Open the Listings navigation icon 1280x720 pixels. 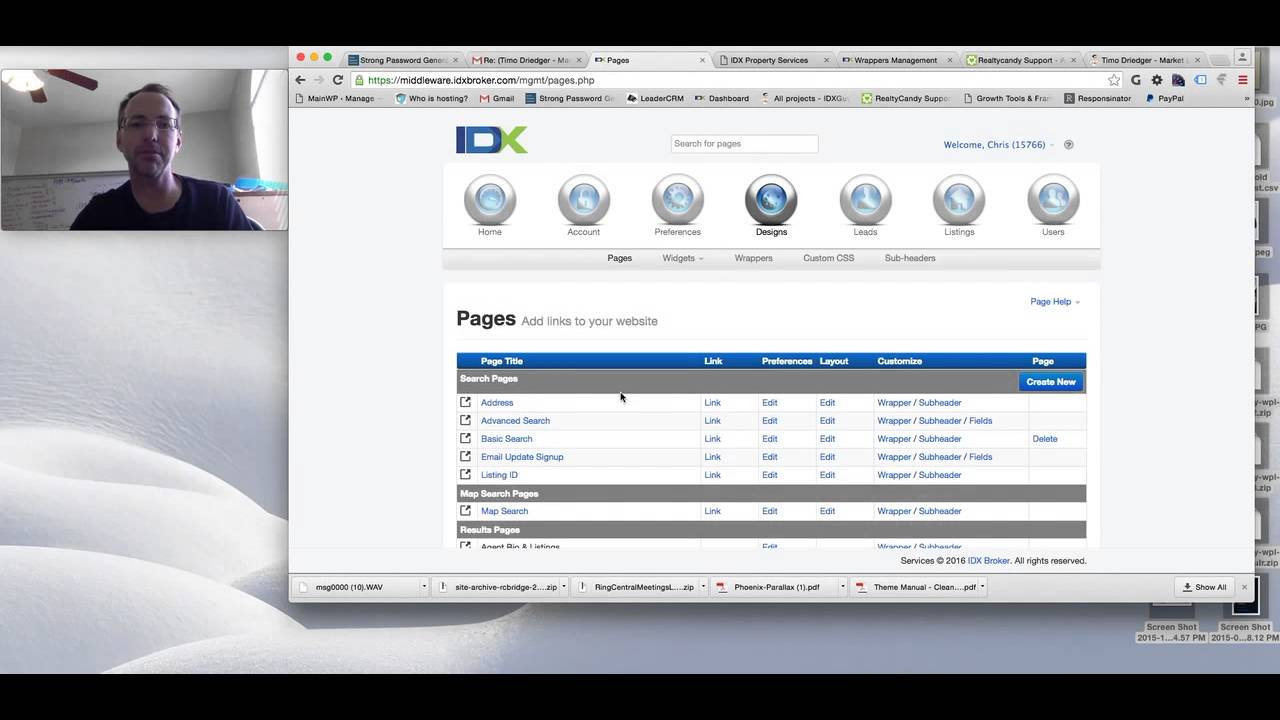click(959, 199)
